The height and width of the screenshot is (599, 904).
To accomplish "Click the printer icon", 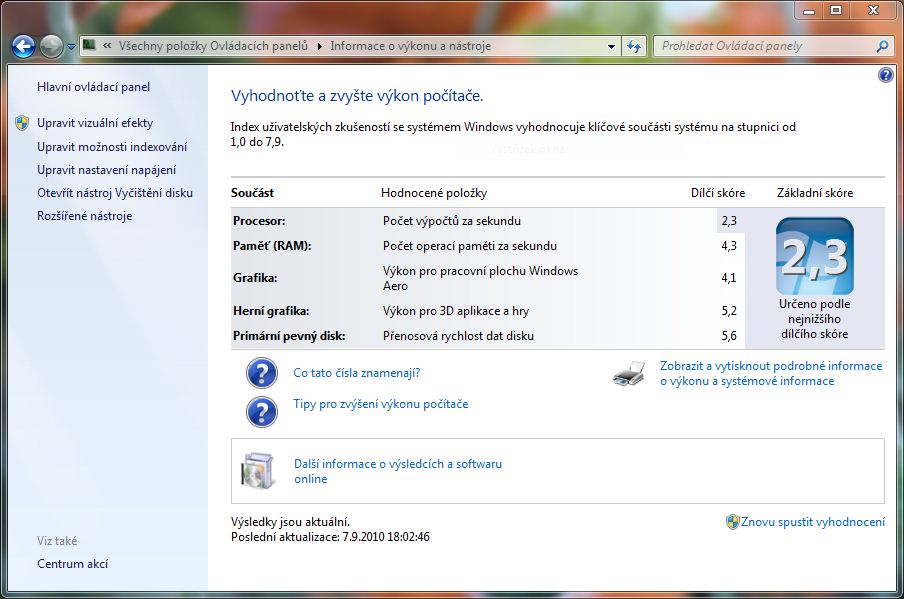I will coord(629,374).
